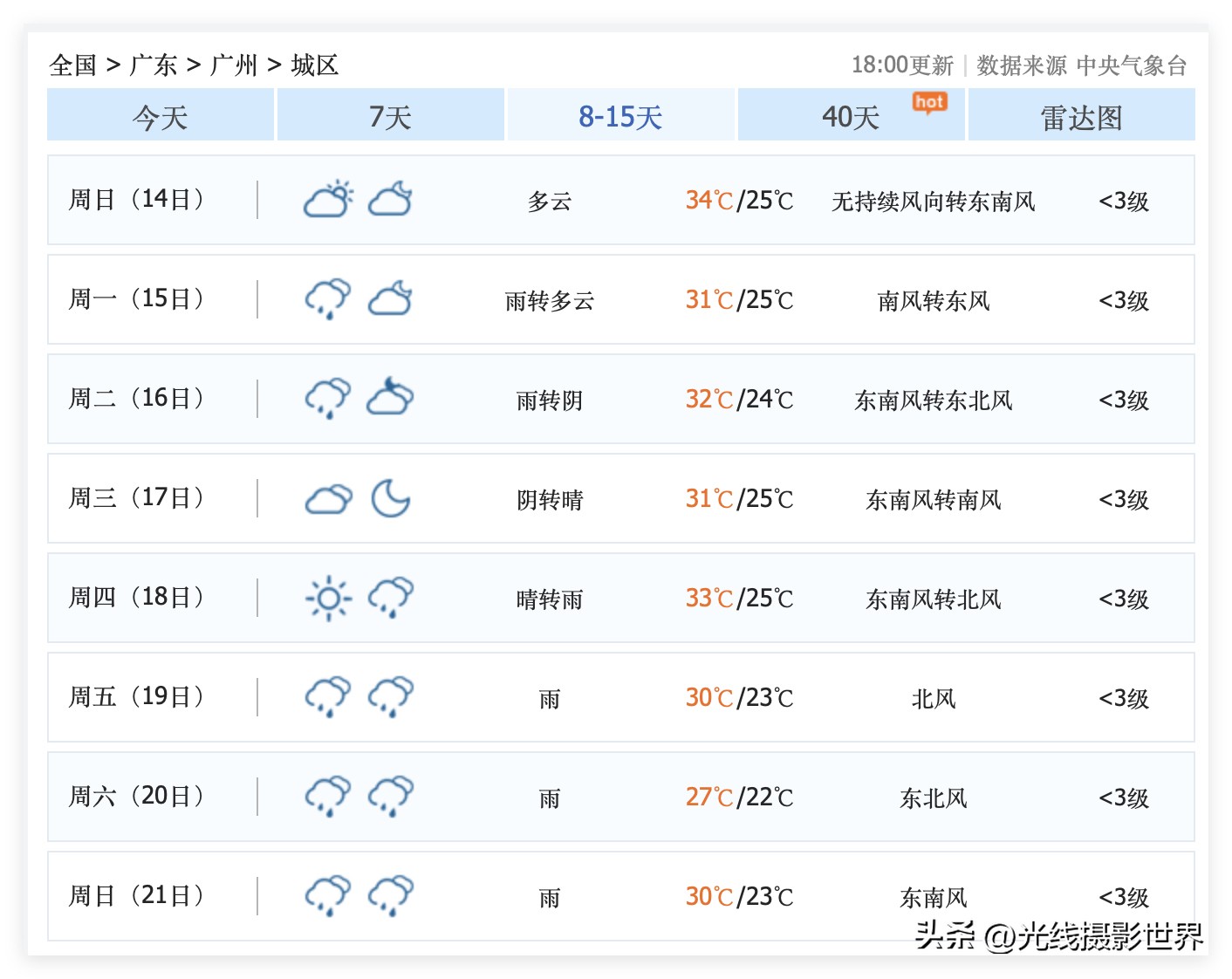Open the 40天 forecast tab

tap(852, 115)
